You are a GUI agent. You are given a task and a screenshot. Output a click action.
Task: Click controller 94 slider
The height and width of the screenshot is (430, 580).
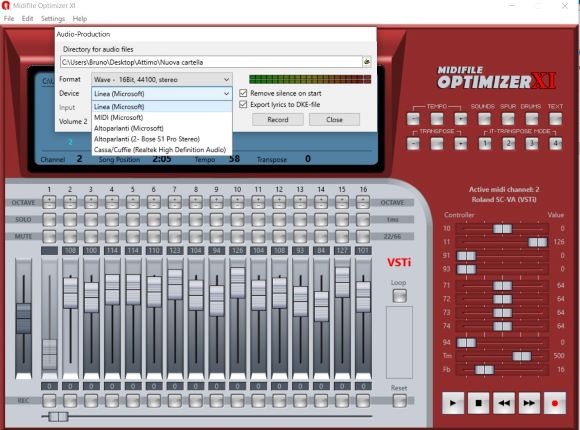pyautogui.click(x=466, y=342)
